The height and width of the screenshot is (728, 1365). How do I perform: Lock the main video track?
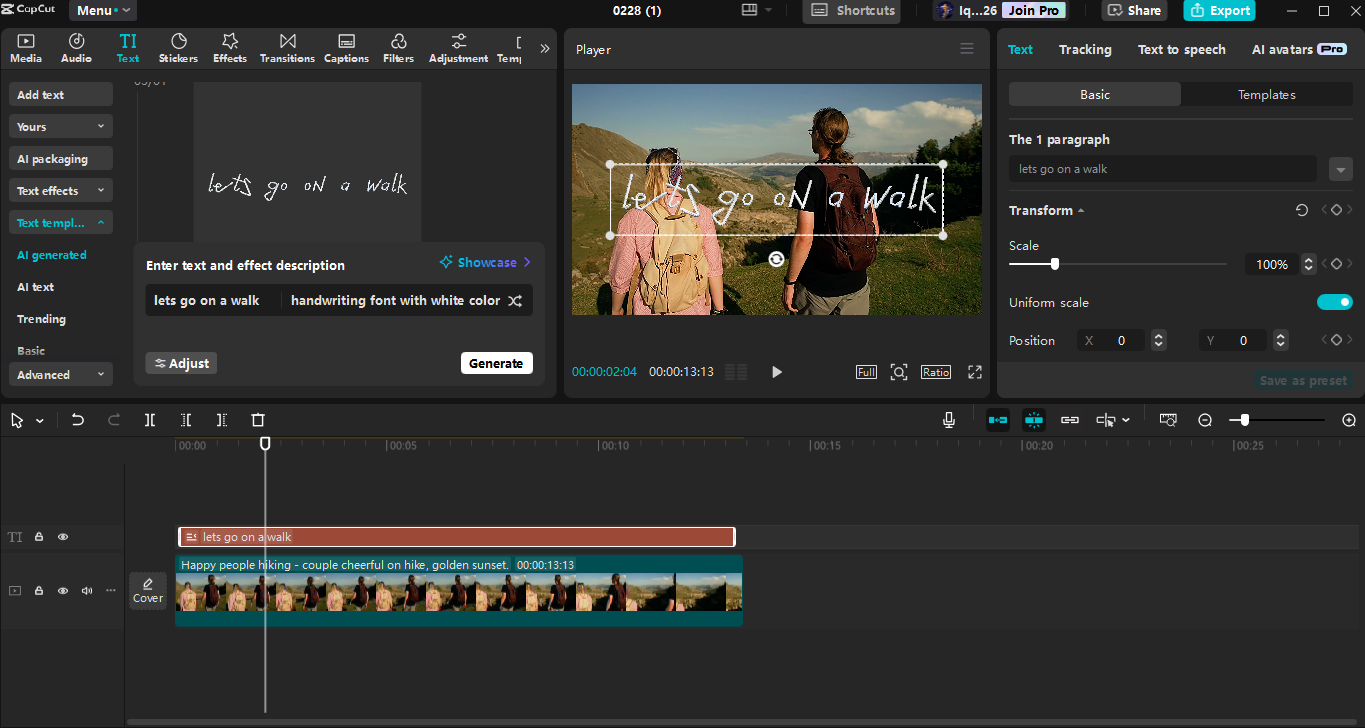coord(39,591)
